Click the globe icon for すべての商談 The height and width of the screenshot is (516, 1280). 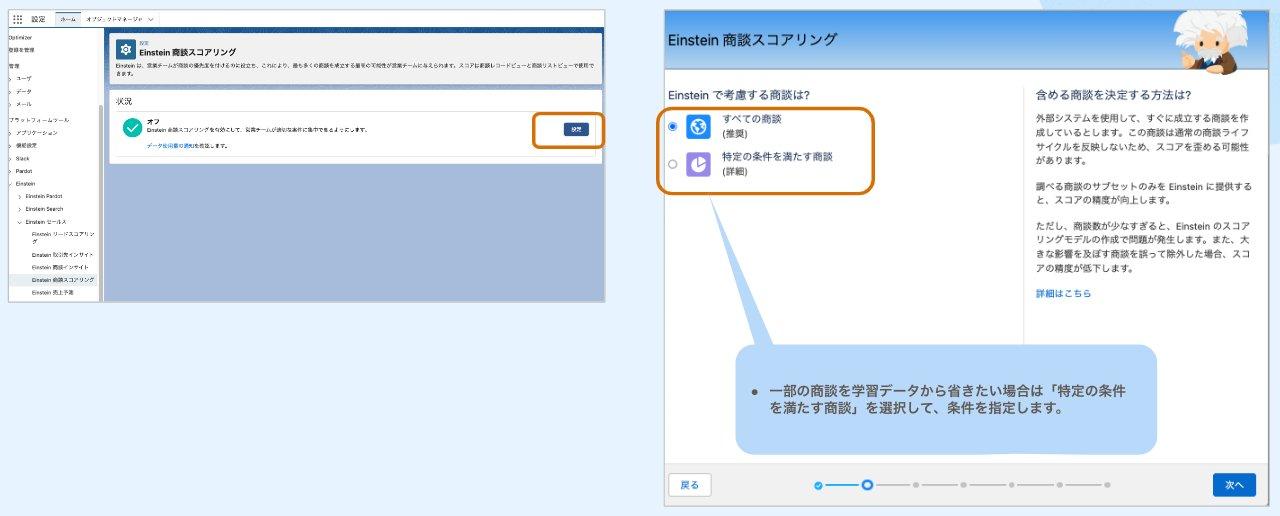pos(698,126)
